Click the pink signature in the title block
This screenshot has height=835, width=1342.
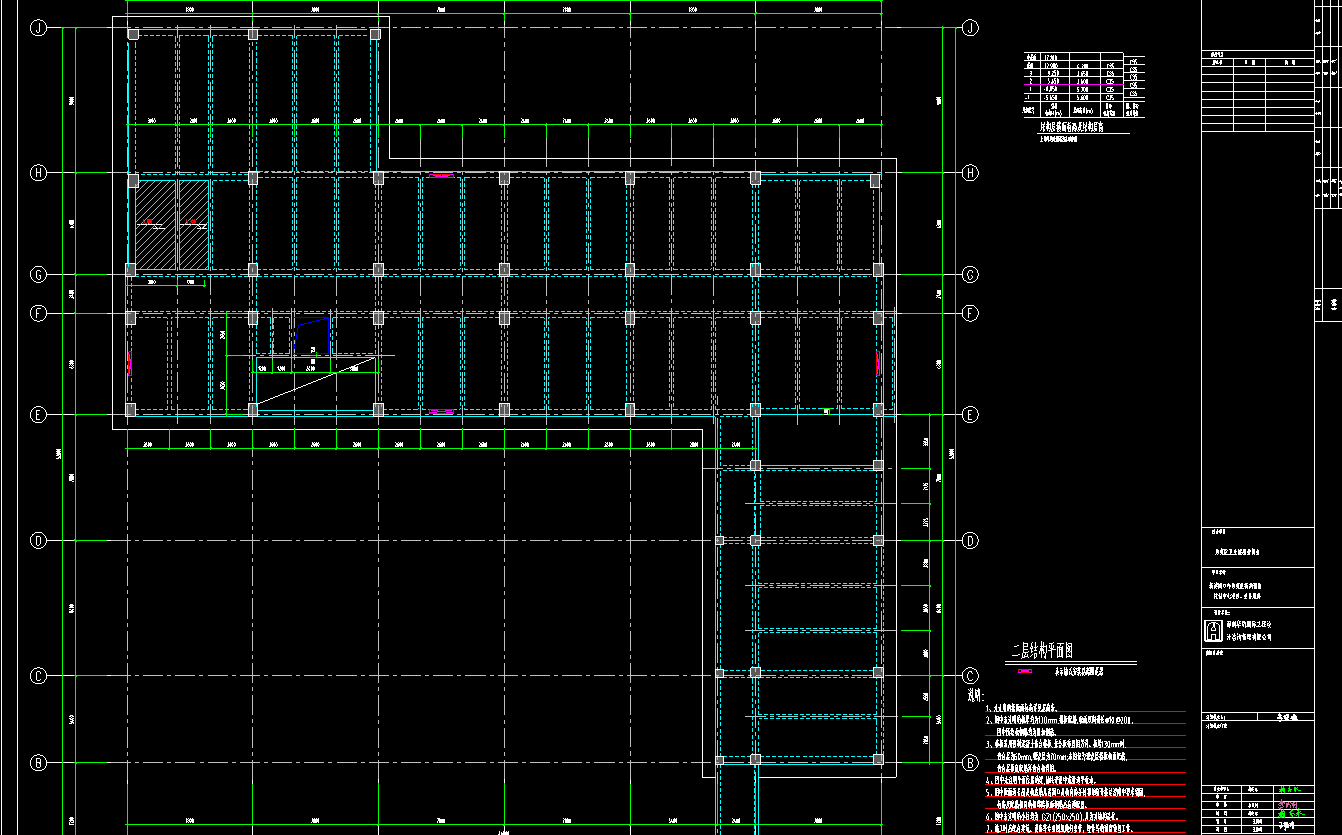click(1288, 803)
